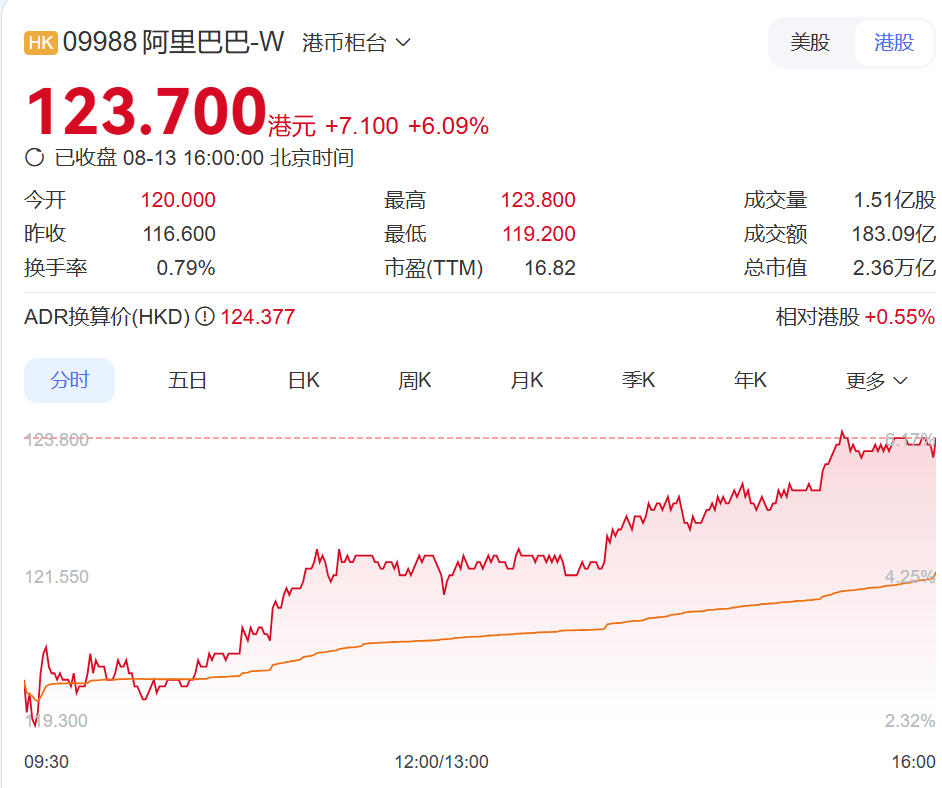
Task: Open the 五日 five-day chart
Action: click(x=189, y=380)
